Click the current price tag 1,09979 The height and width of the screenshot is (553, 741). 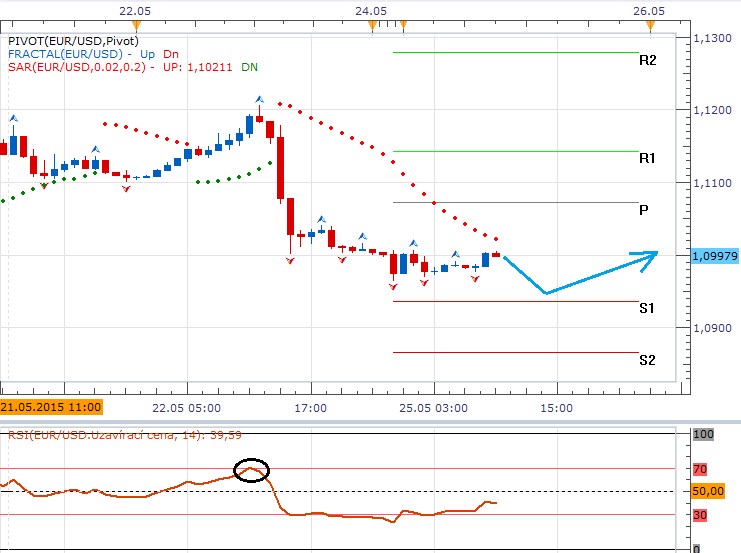[x=714, y=257]
